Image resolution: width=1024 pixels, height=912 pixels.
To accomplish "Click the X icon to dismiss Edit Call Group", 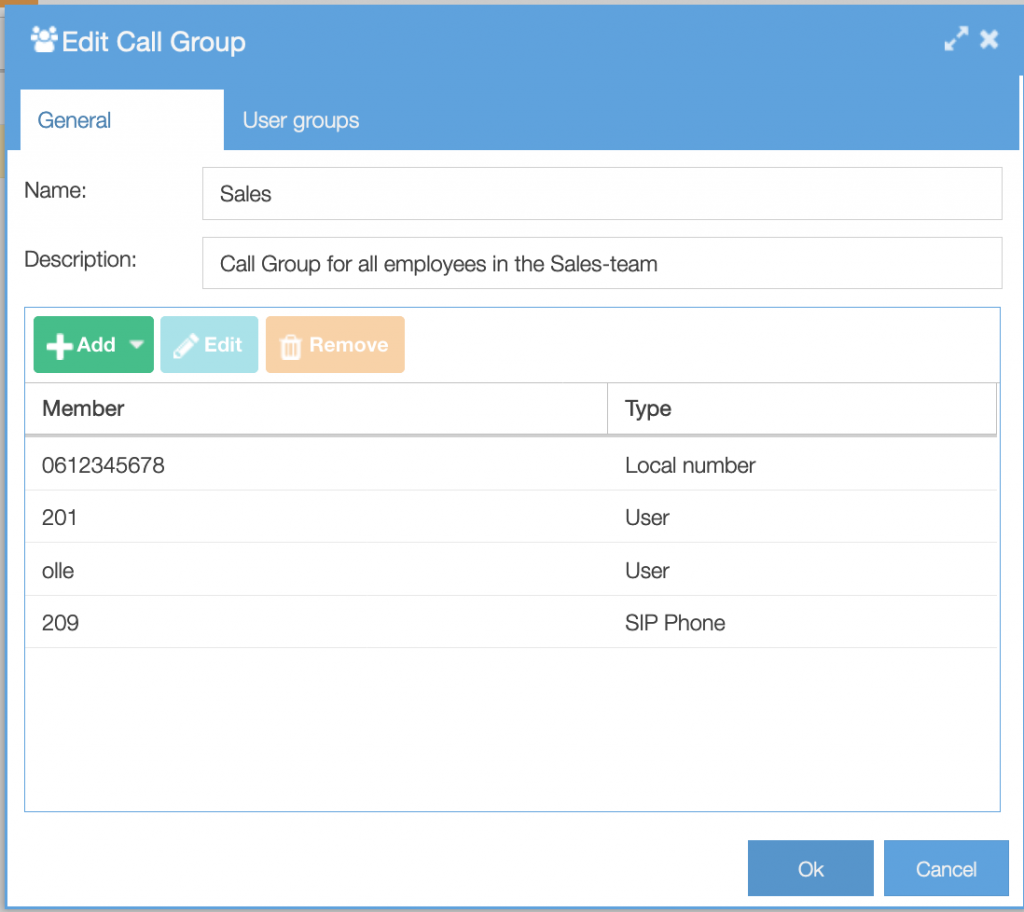I will pyautogui.click(x=990, y=38).
